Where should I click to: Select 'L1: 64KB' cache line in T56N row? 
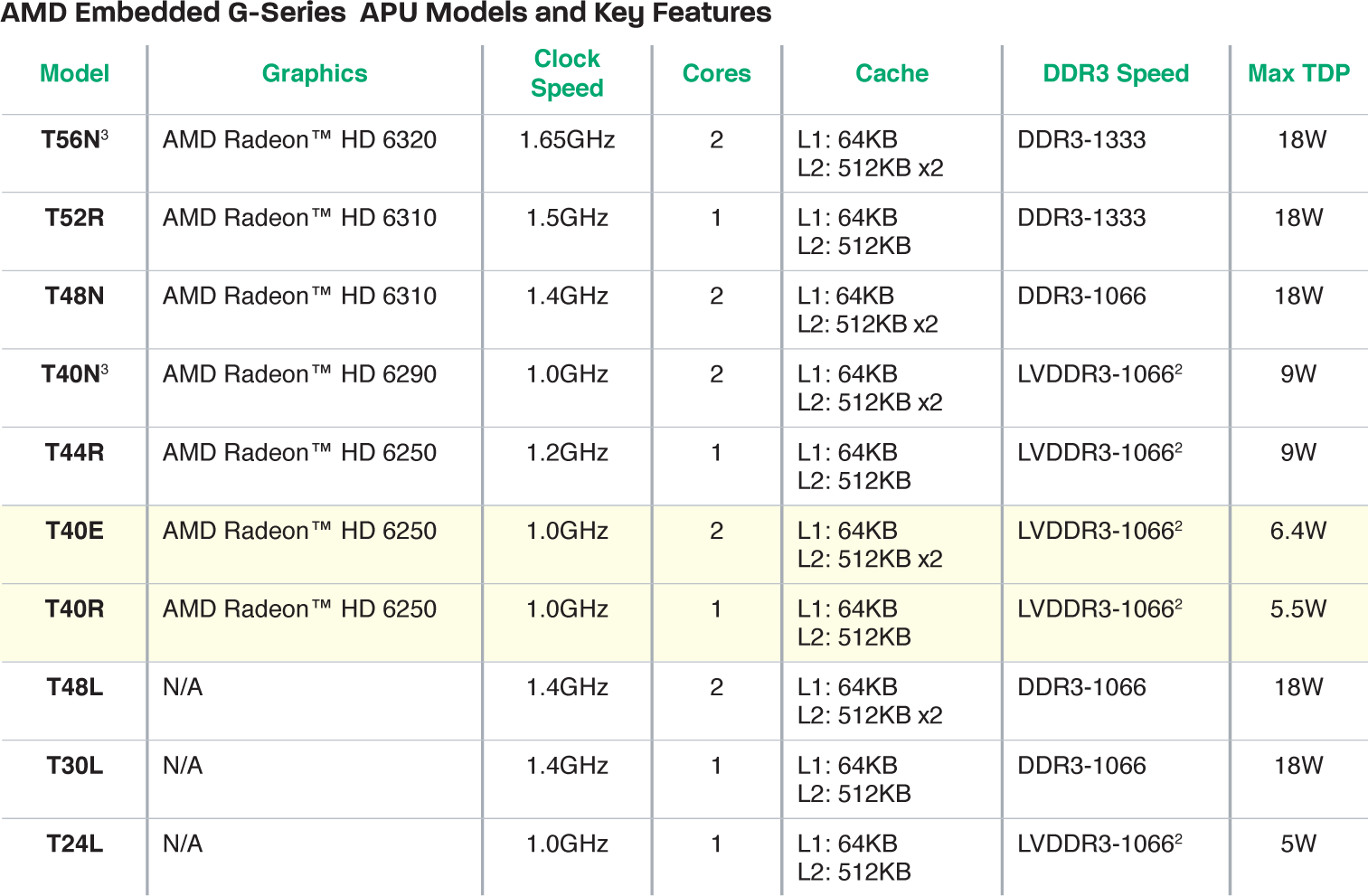tap(847, 139)
